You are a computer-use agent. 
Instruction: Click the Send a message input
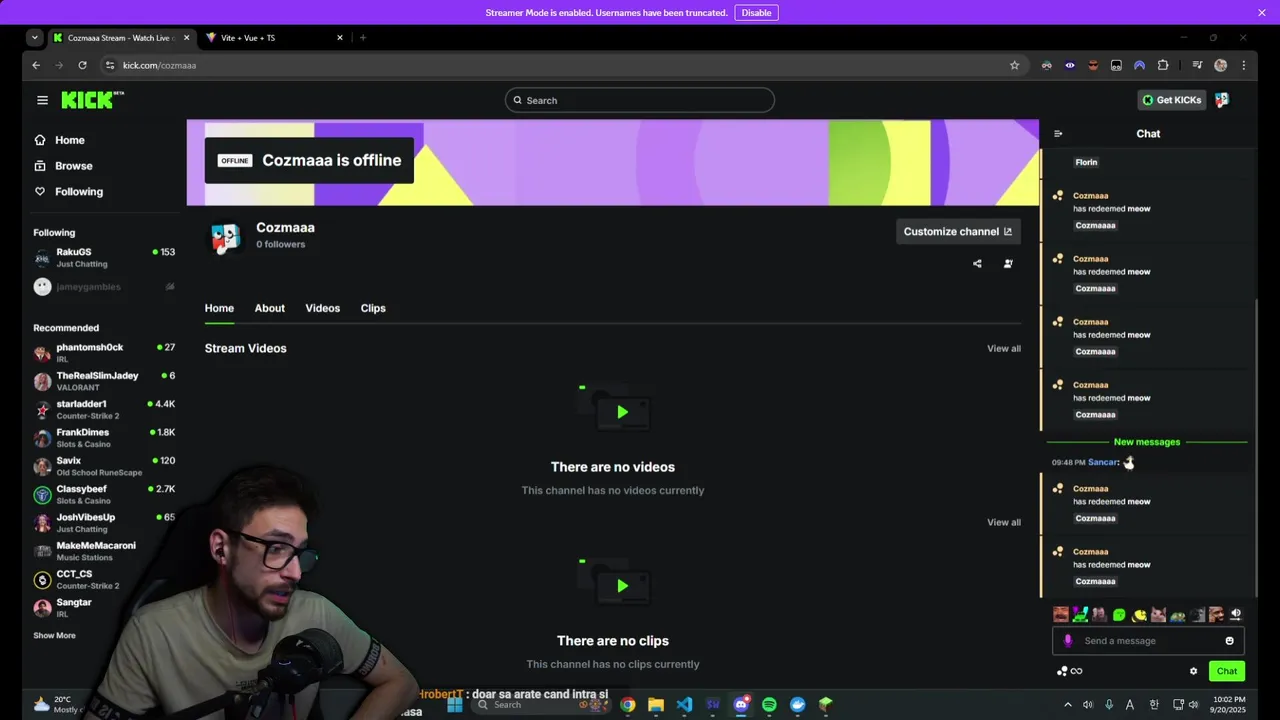(x=1148, y=641)
